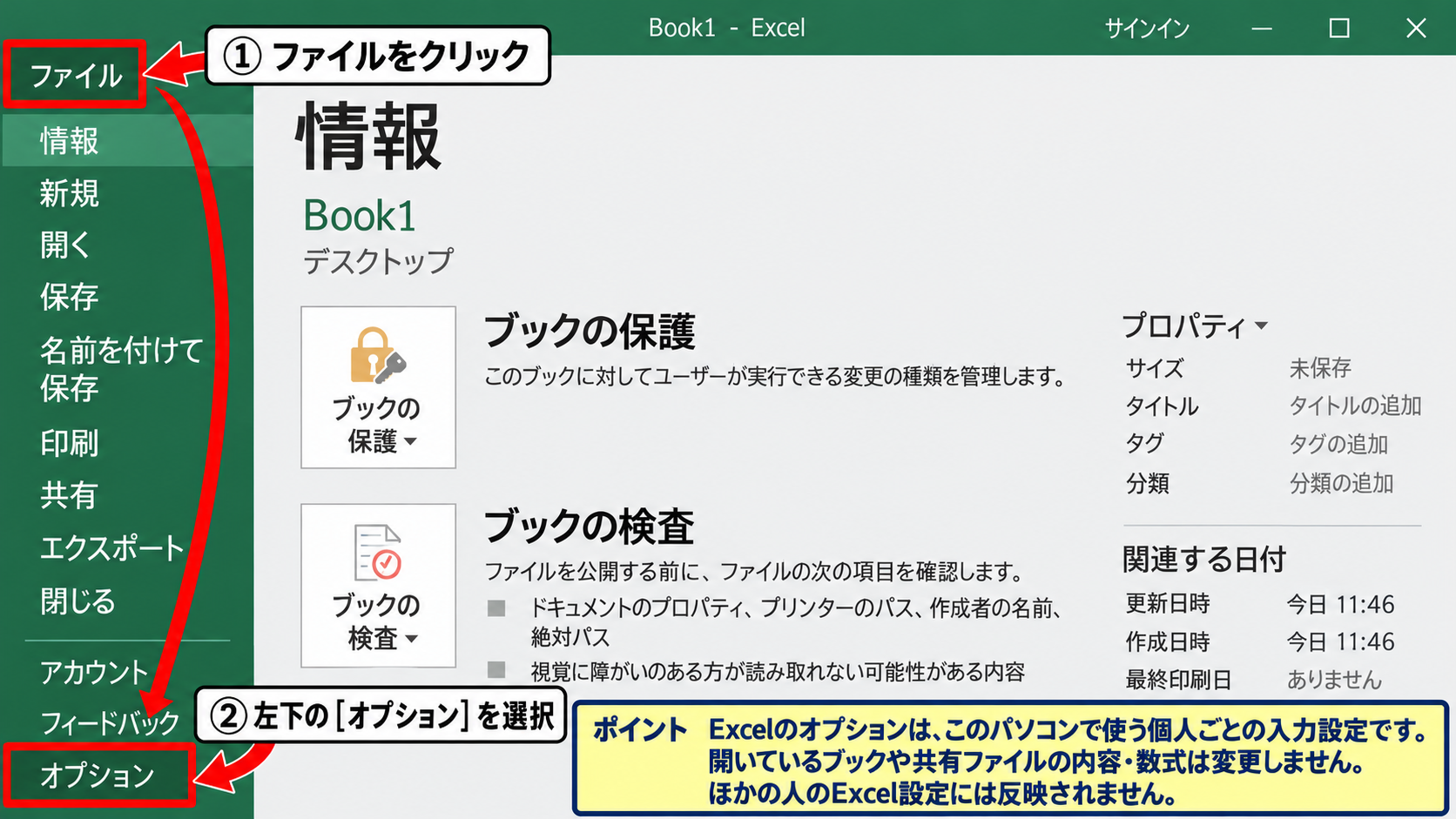The height and width of the screenshot is (819, 1456).
Task: Minimize the Excel window
Action: point(1262,29)
